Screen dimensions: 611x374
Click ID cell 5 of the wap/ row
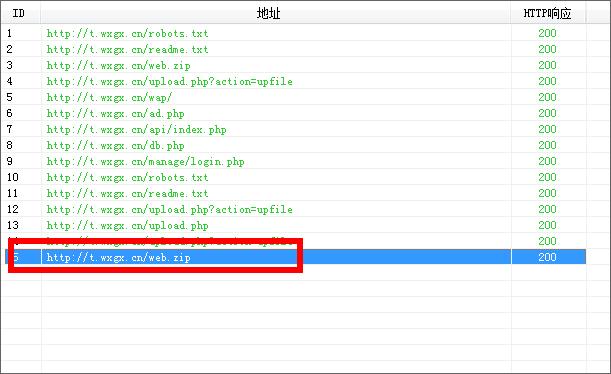click(9, 97)
